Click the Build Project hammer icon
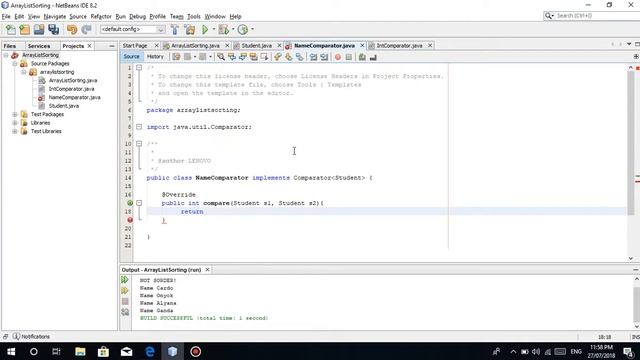 (x=174, y=29)
